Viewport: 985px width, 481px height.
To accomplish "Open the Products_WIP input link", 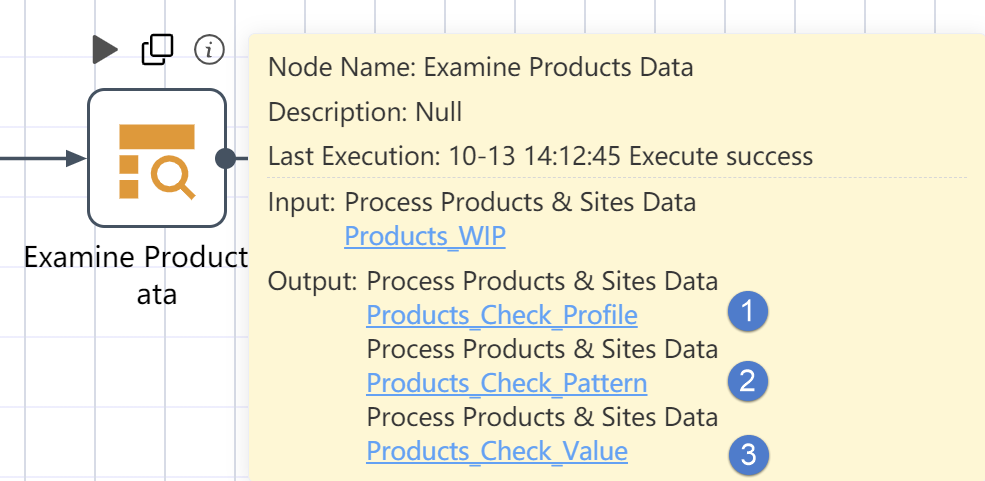I will pos(425,236).
